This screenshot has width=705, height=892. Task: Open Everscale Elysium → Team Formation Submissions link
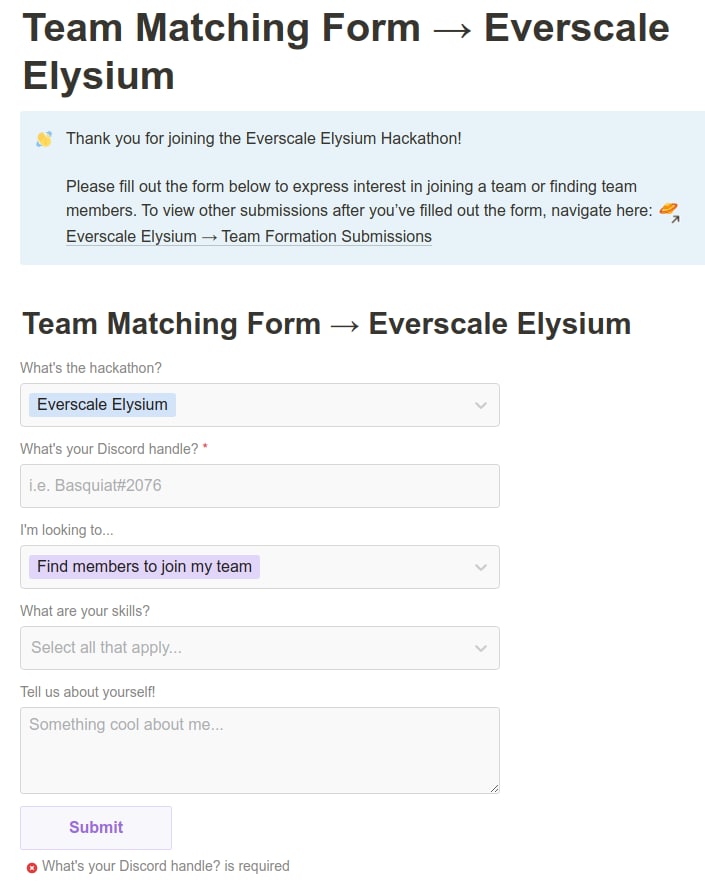pyautogui.click(x=249, y=237)
